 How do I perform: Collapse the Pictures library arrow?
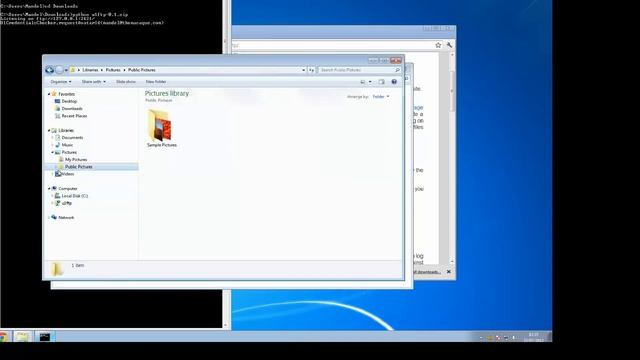point(53,152)
